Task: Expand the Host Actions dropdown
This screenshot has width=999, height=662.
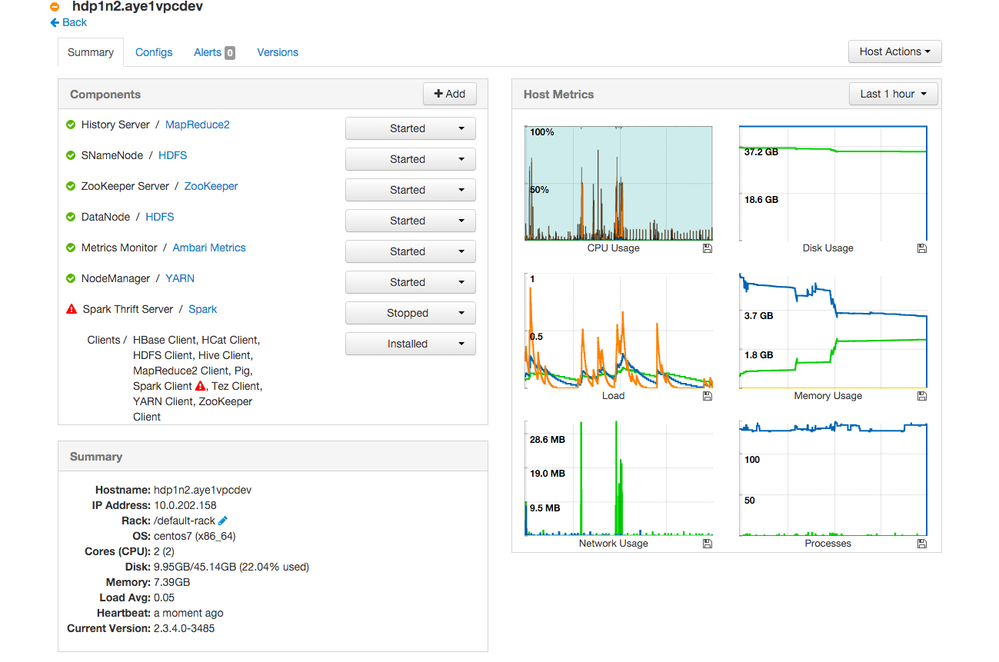Action: [895, 52]
